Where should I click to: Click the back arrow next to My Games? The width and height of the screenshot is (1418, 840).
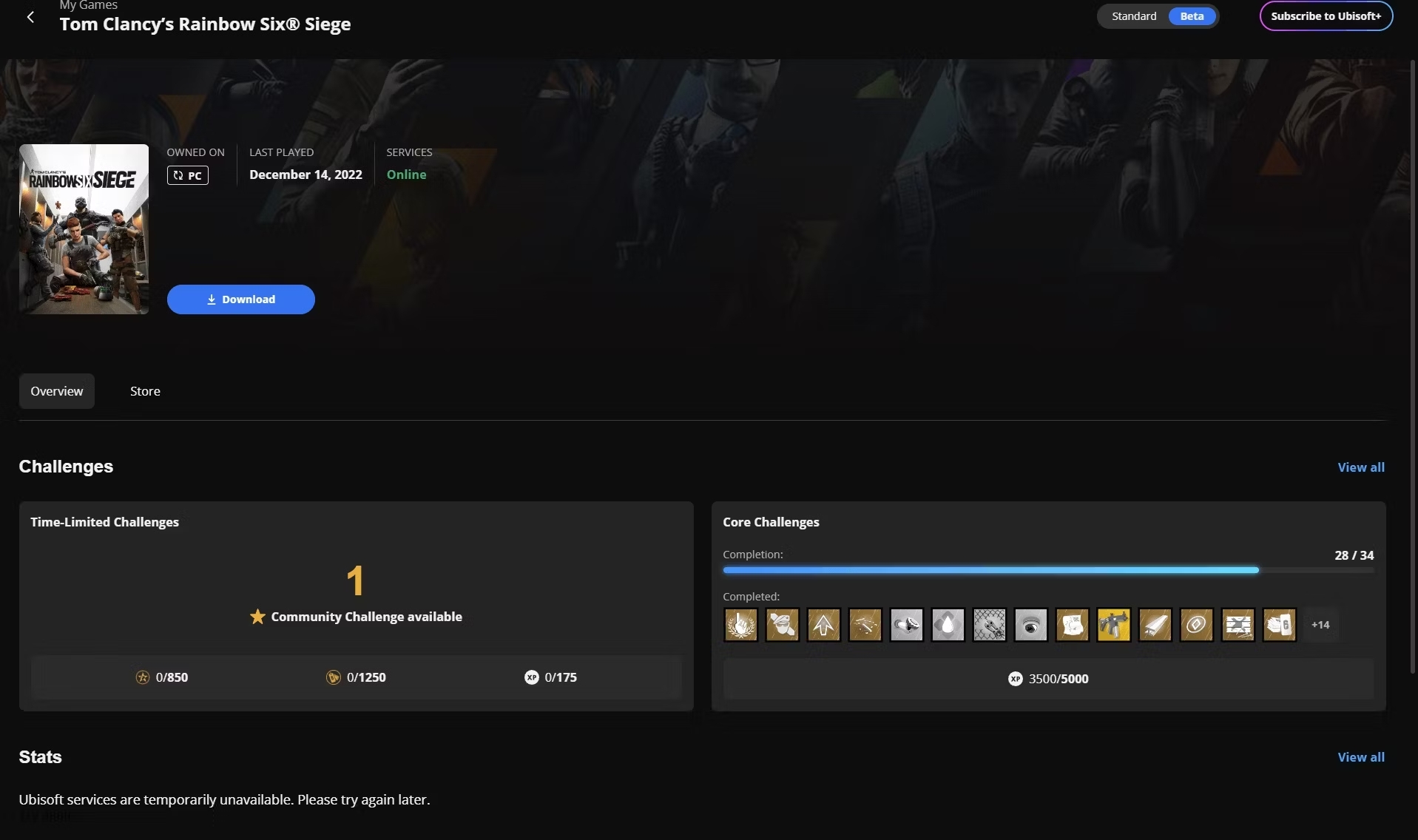[30, 17]
